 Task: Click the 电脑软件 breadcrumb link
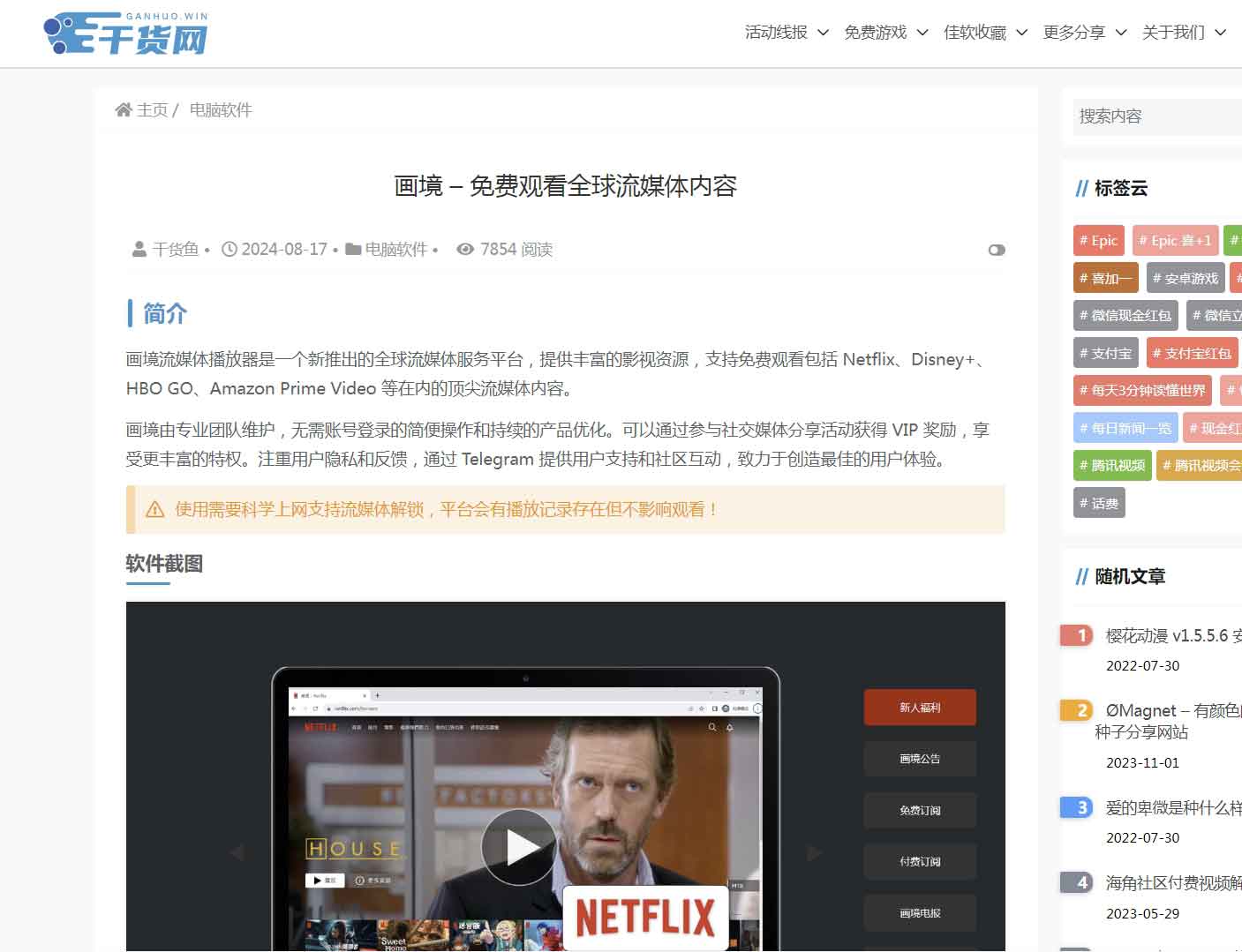pyautogui.click(x=221, y=110)
